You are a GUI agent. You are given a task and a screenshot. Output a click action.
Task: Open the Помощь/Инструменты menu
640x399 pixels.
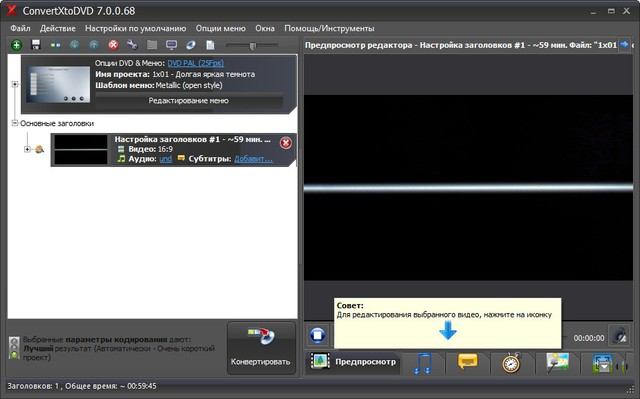(329, 29)
